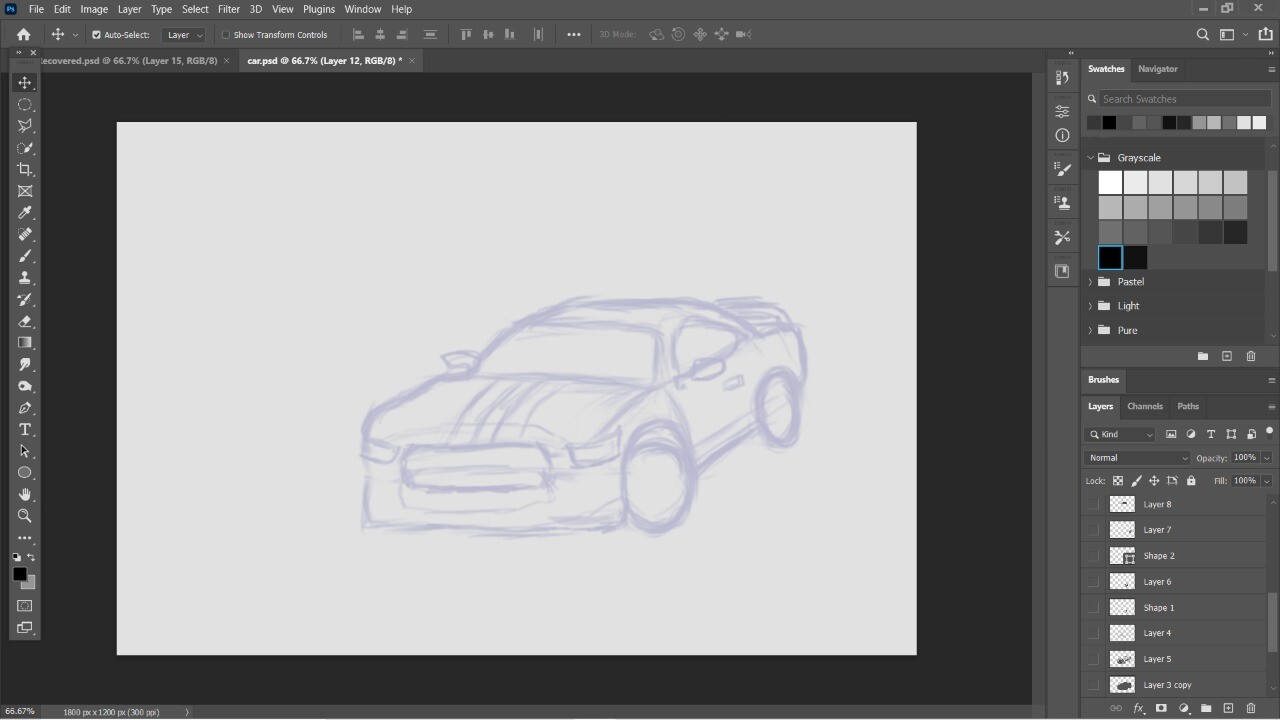Screen dimensions: 1280x720
Task: Toggle visibility of Layer 8
Action: point(1094,504)
